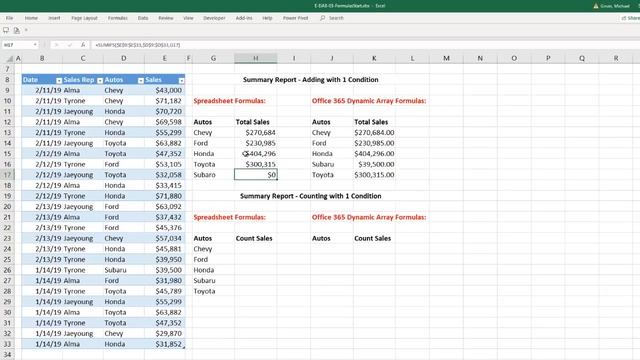
Task: Open the Sales column filter dropdown
Action: click(181, 80)
